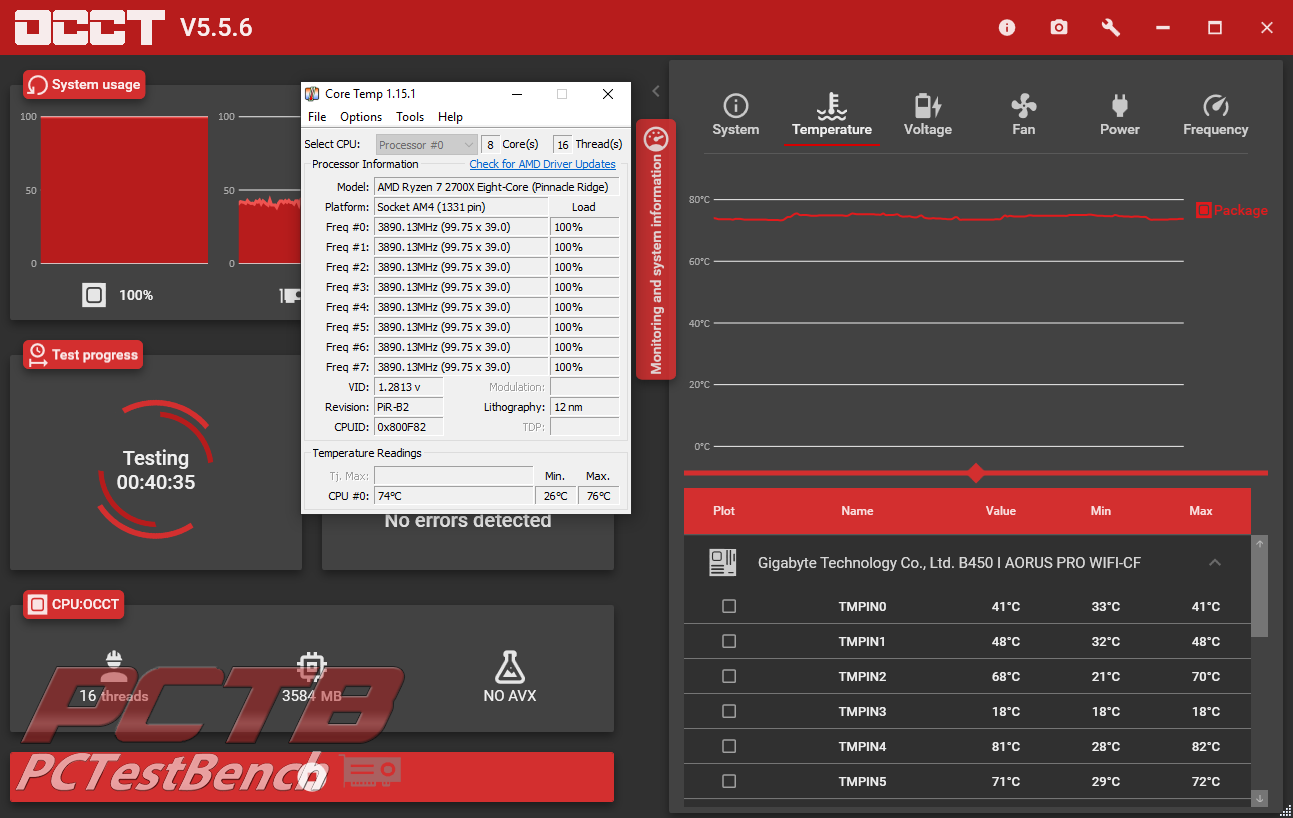Screen dimensions: 1293x818
Task: Click the Voltage battery icon
Action: click(928, 106)
